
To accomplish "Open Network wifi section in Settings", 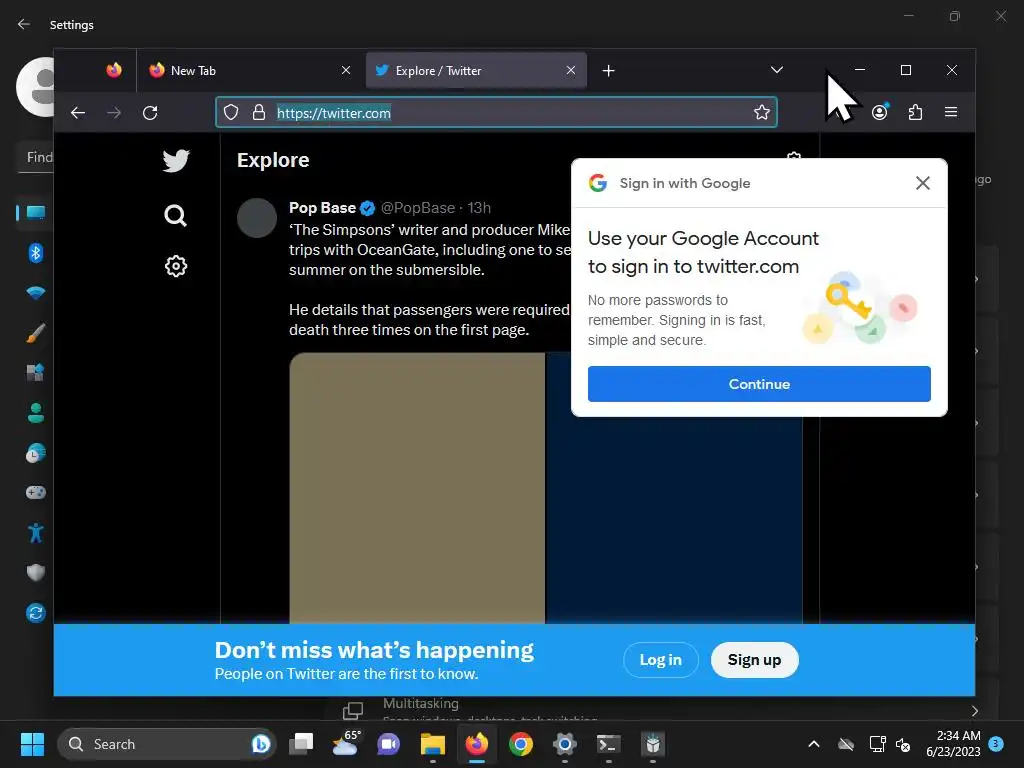I will pos(35,293).
